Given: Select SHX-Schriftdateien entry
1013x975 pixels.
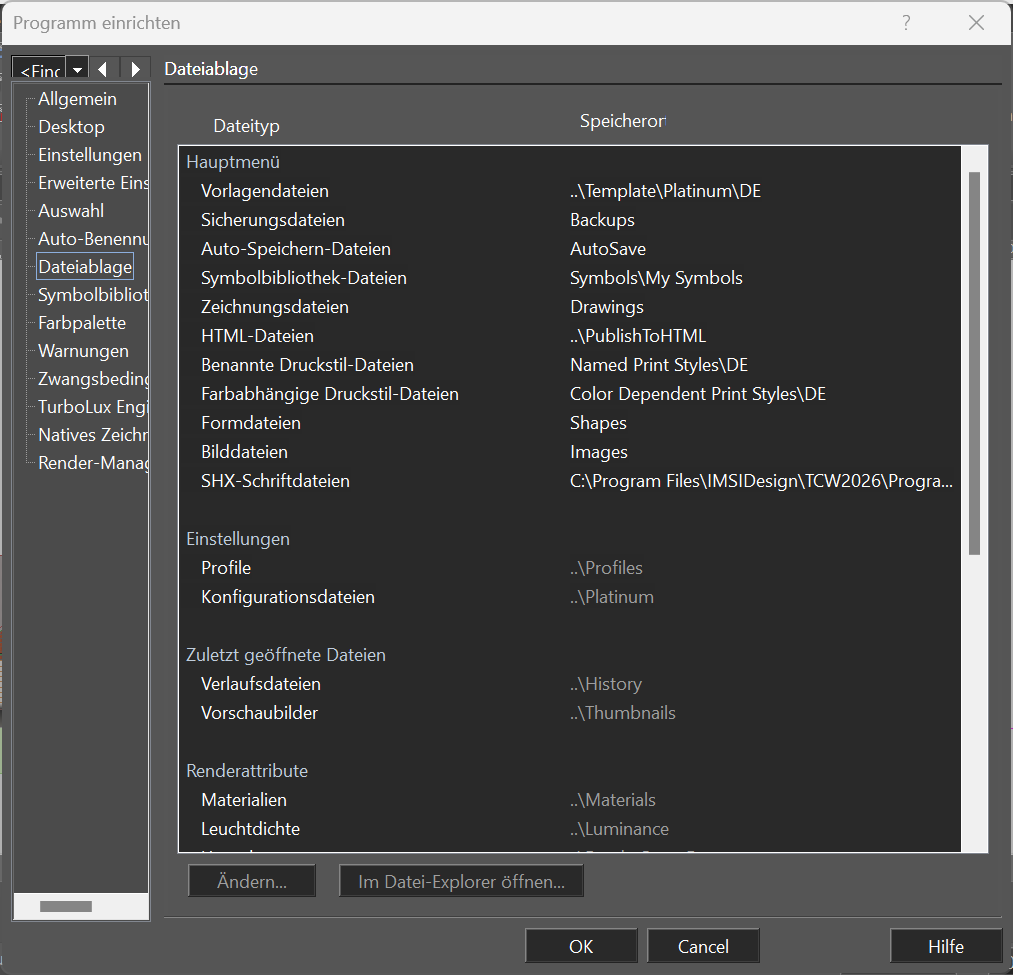Looking at the screenshot, I should pyautogui.click(x=570, y=481).
